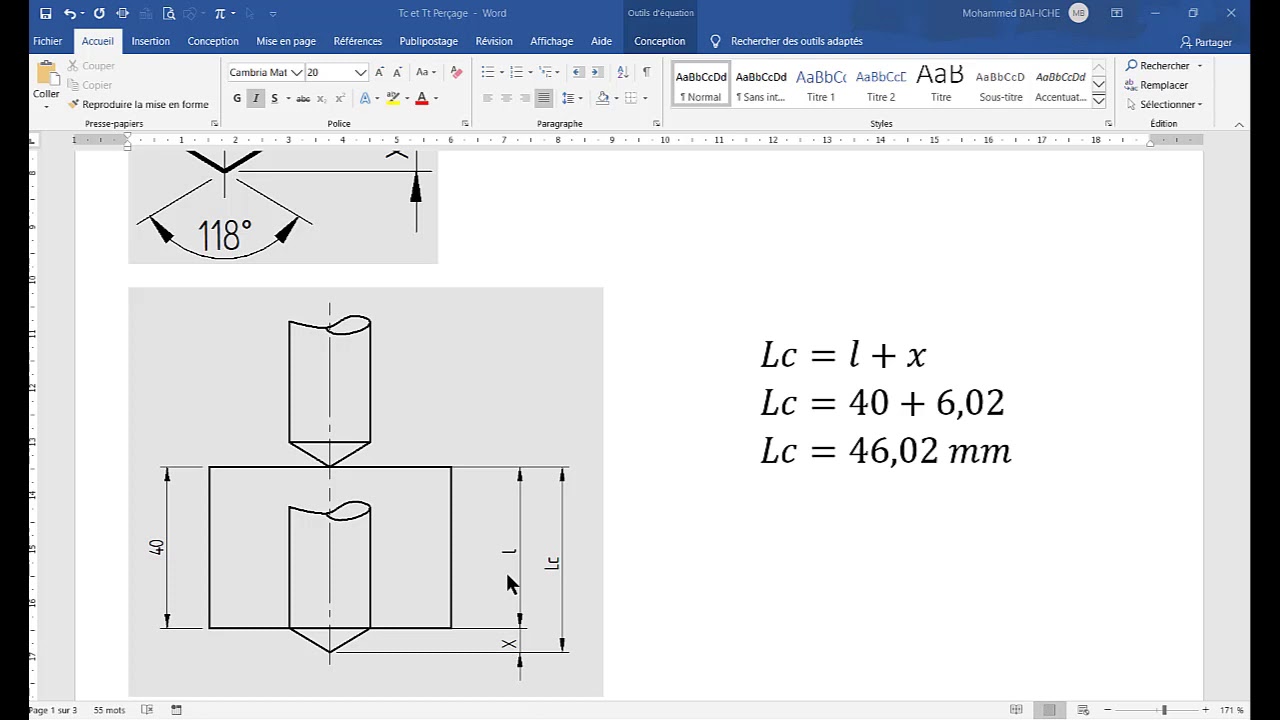Viewport: 1280px width, 720px height.
Task: Open ribbon display options icon
Action: [1117, 13]
